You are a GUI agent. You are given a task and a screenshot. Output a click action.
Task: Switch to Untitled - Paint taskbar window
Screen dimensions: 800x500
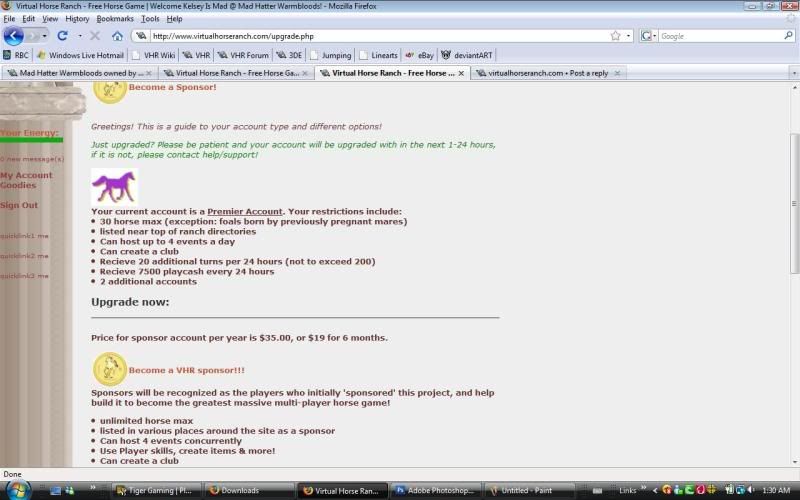point(529,490)
